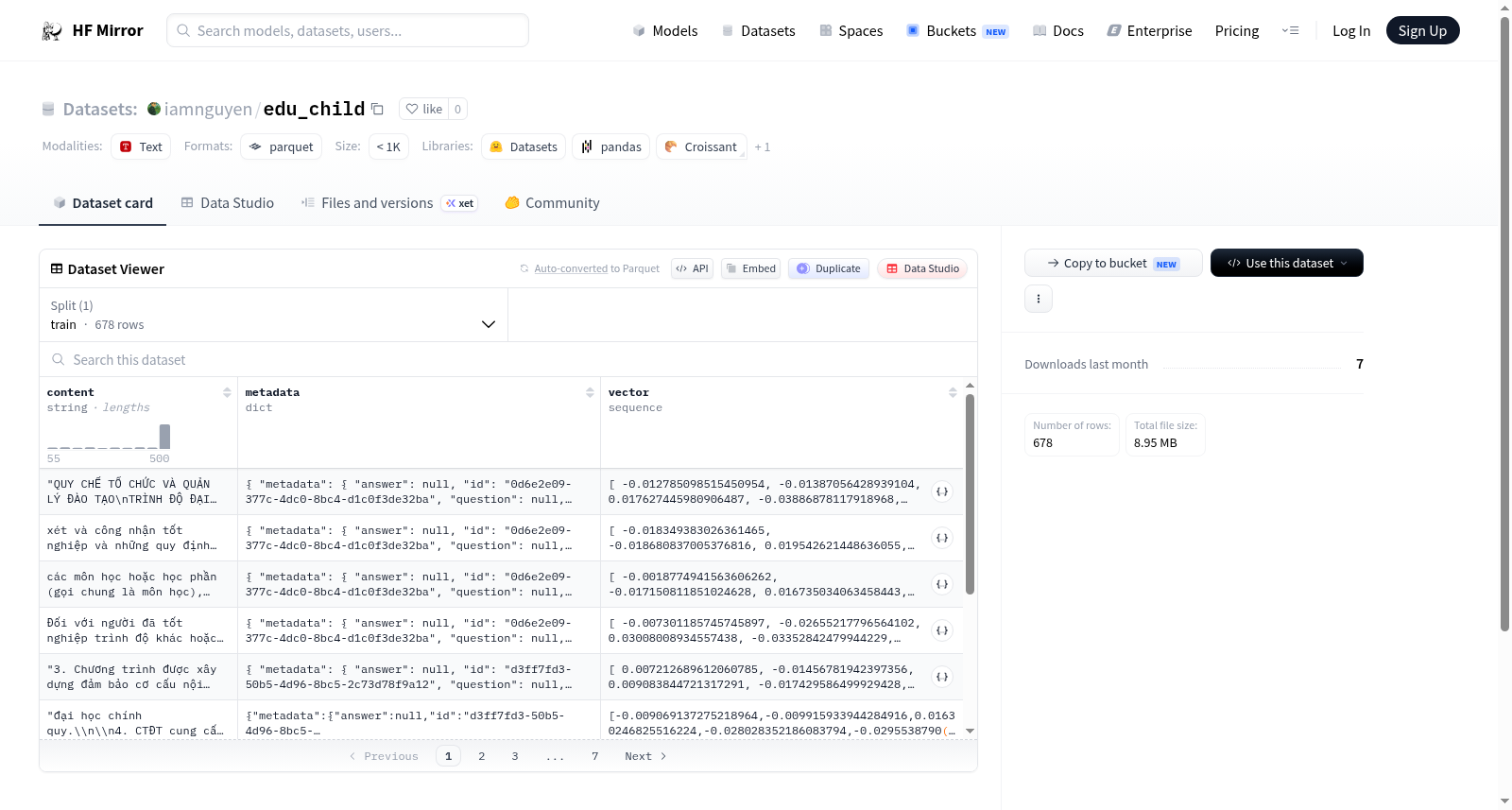Image resolution: width=1512 pixels, height=810 pixels.
Task: Switch to the Dataset card tab
Action: point(102,203)
